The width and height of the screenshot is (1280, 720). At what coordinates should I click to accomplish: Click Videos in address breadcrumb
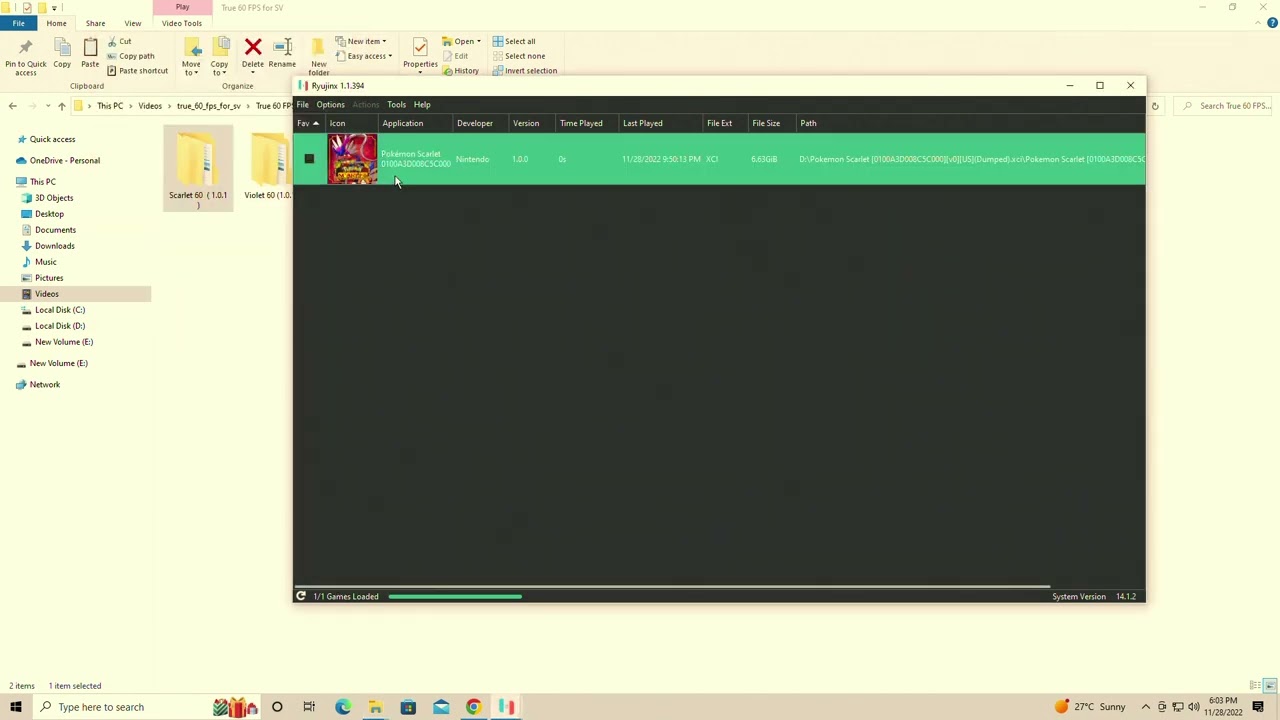point(150,105)
